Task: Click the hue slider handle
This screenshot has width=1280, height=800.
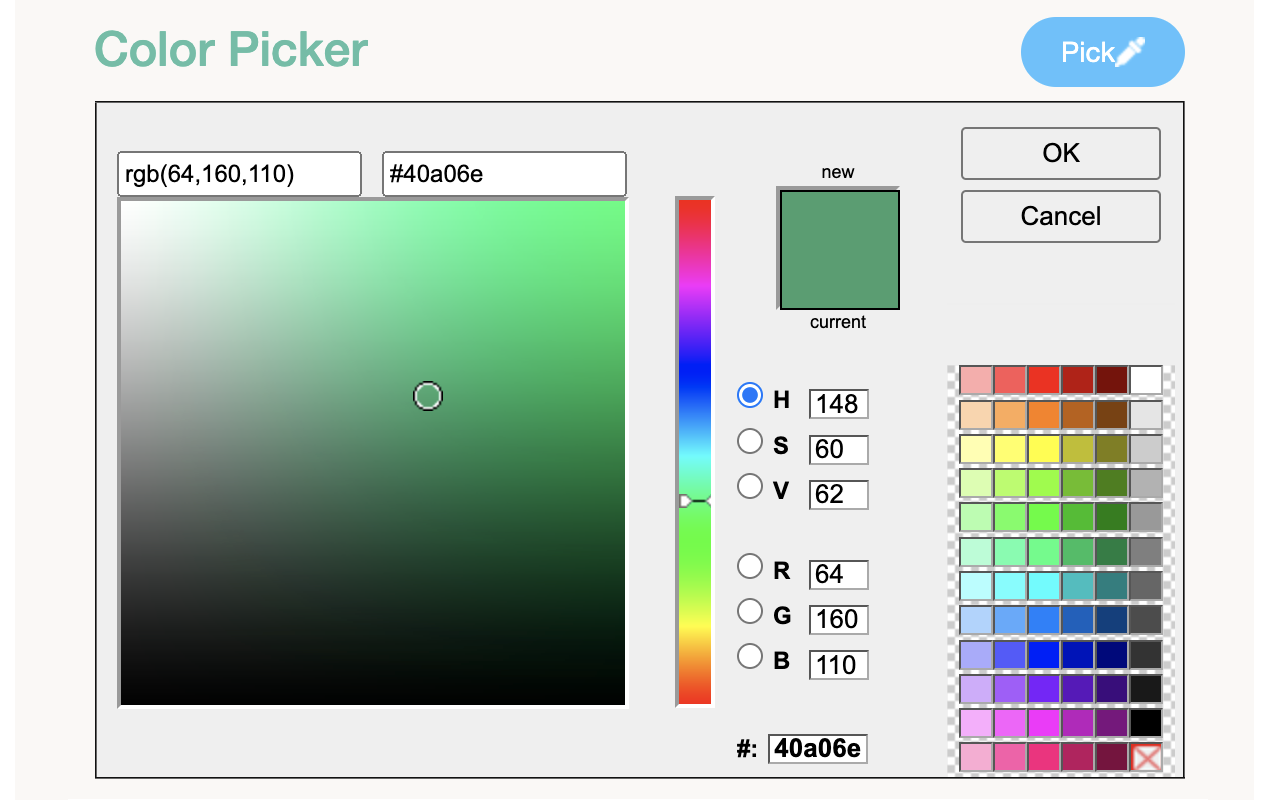Action: coord(694,500)
